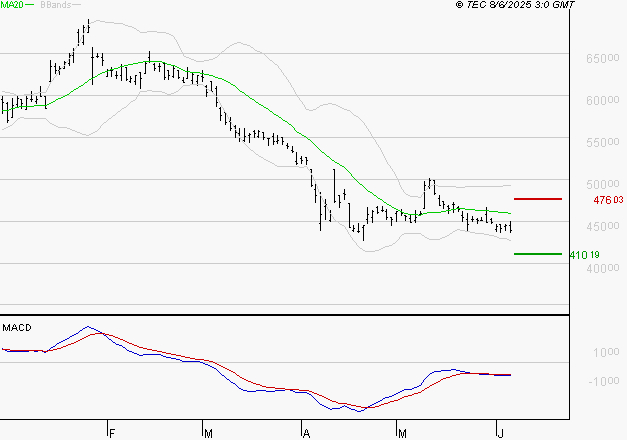The image size is (627, 440).
Task: Click the red 476.03 resistance line
Action: click(x=538, y=199)
